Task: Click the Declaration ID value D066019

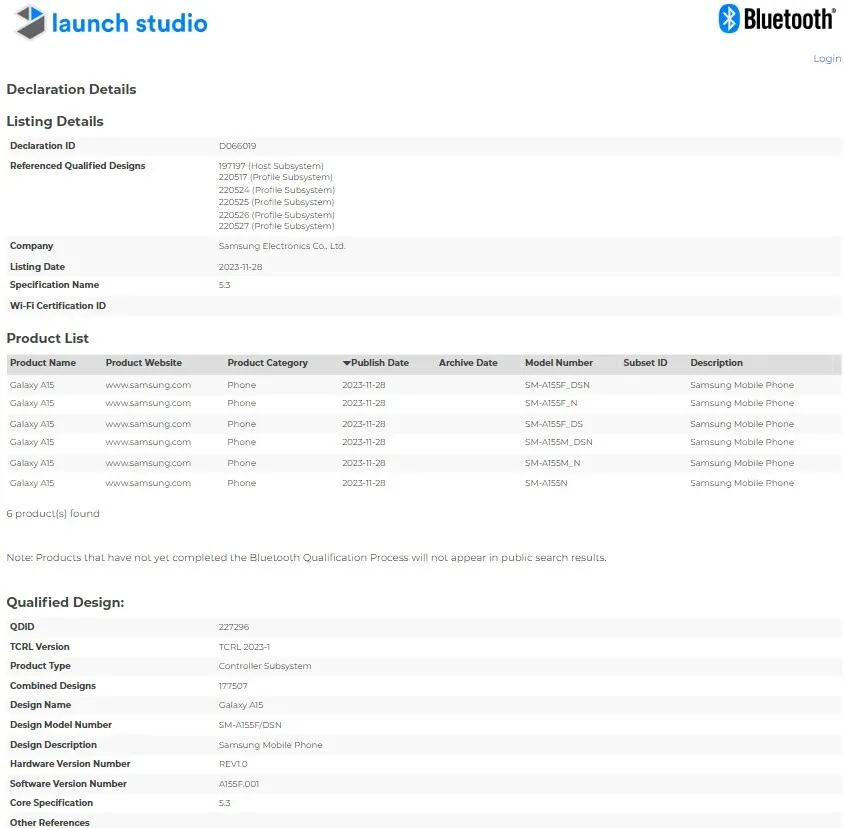Action: 237,146
